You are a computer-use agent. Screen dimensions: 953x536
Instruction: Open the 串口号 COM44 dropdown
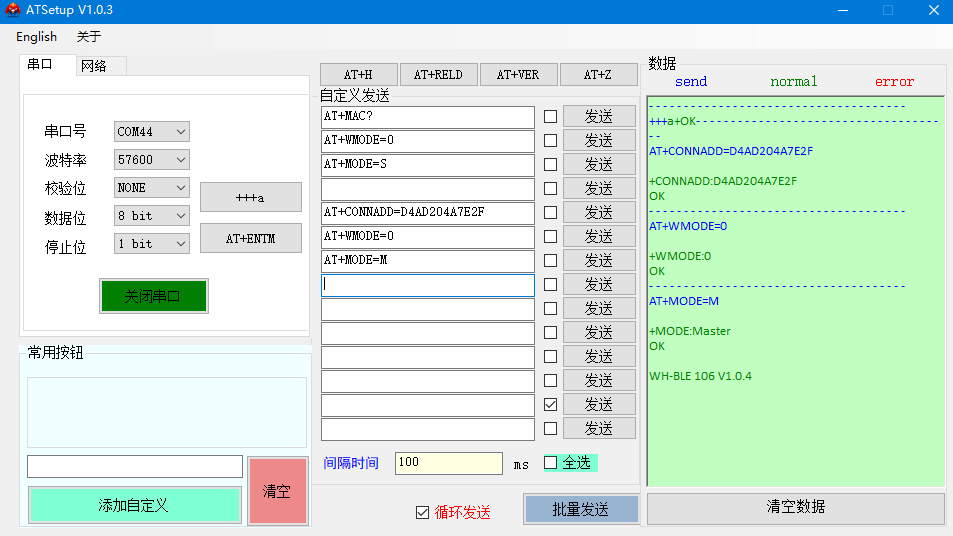[151, 132]
